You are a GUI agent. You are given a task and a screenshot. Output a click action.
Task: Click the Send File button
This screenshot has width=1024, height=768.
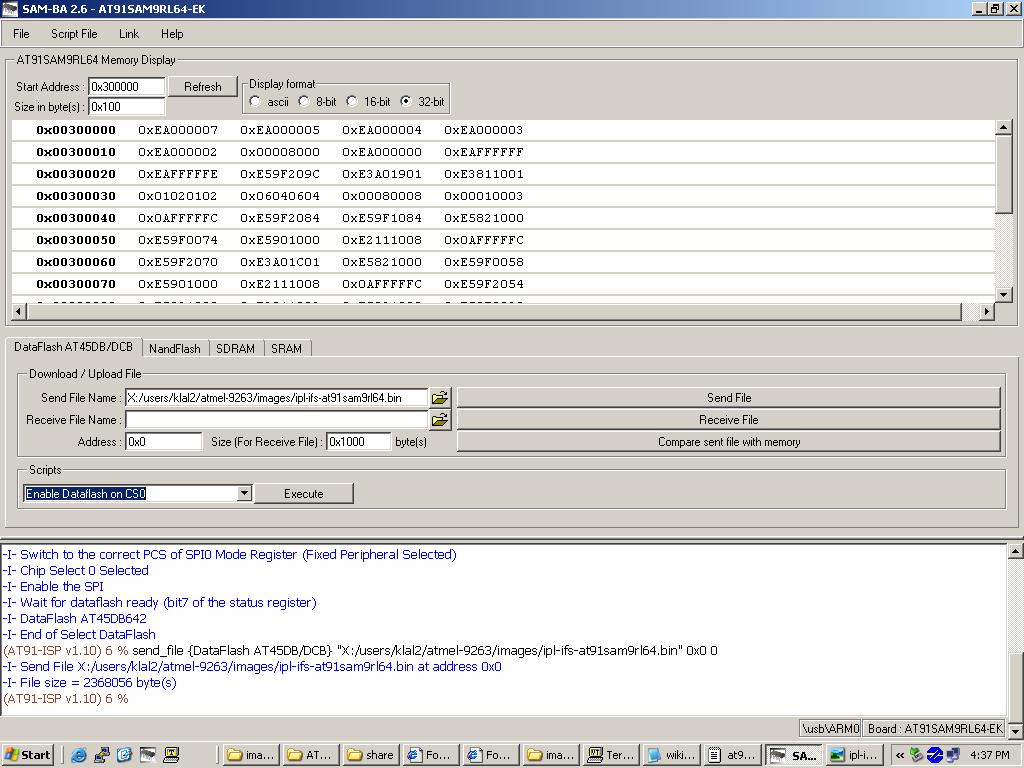[x=728, y=398]
